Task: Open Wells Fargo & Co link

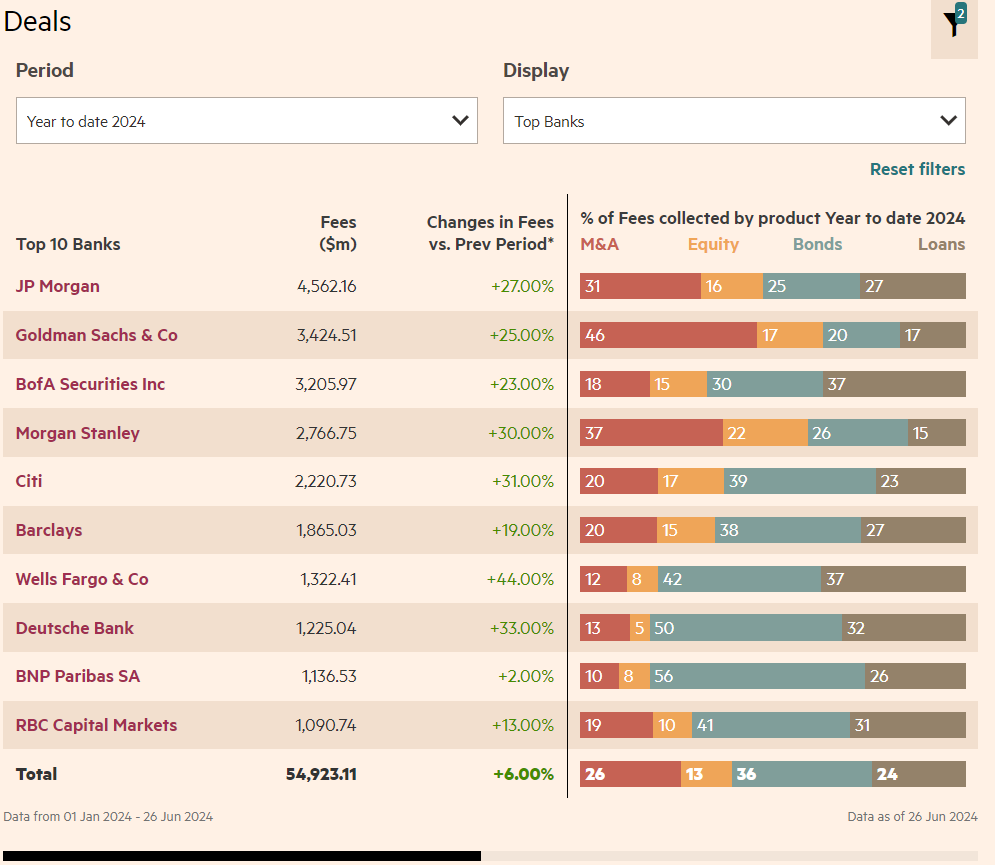Action: click(x=82, y=579)
